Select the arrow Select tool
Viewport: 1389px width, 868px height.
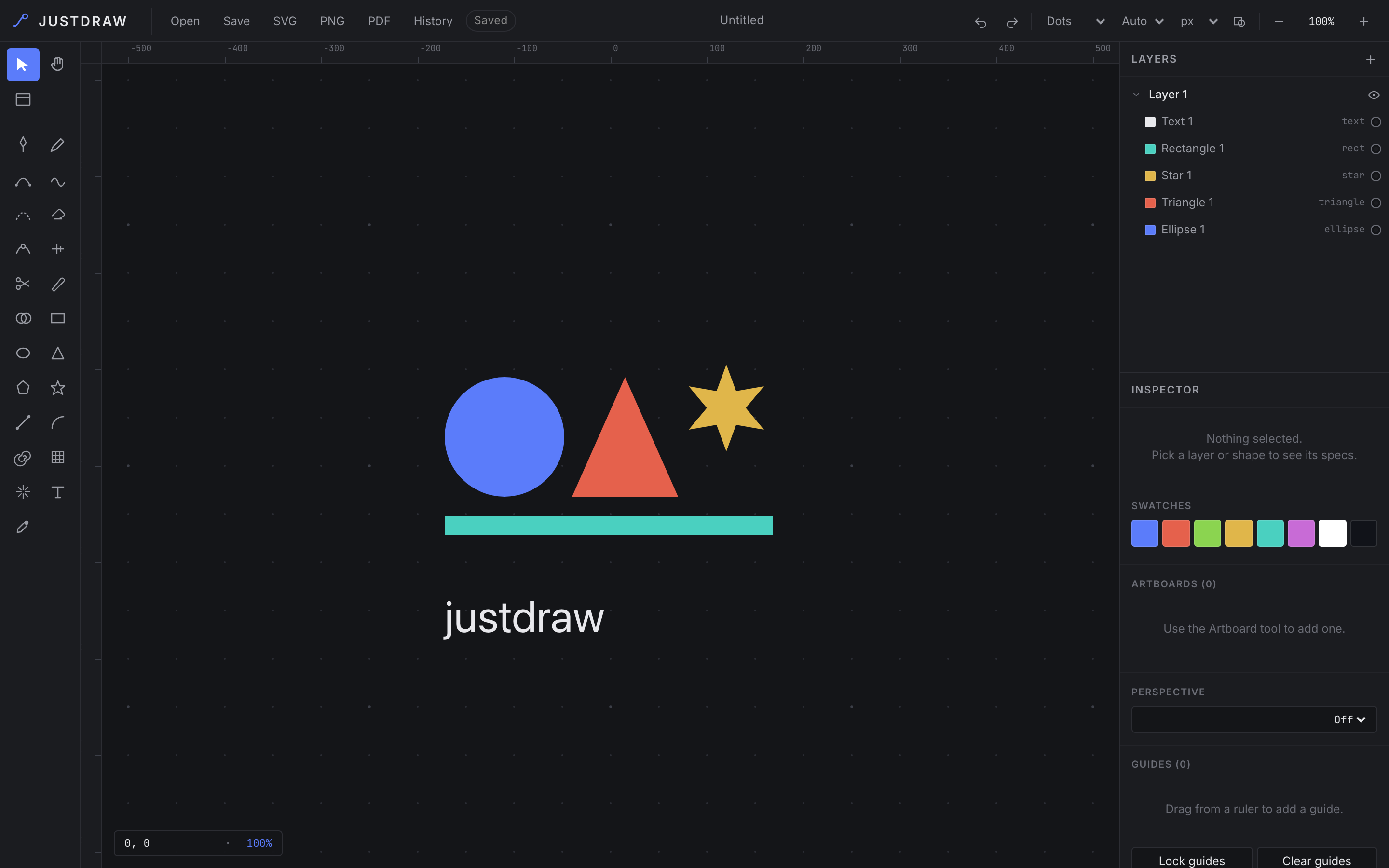pyautogui.click(x=23, y=64)
